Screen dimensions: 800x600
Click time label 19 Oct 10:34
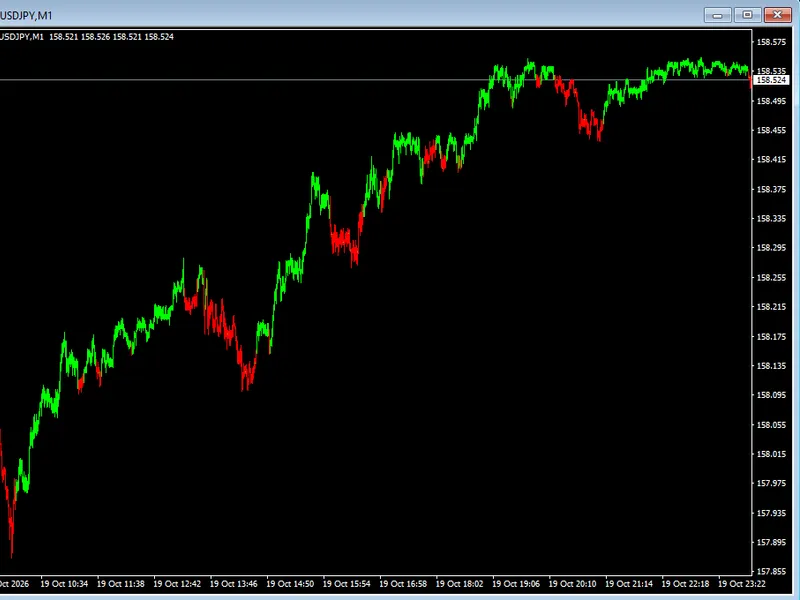(64, 584)
